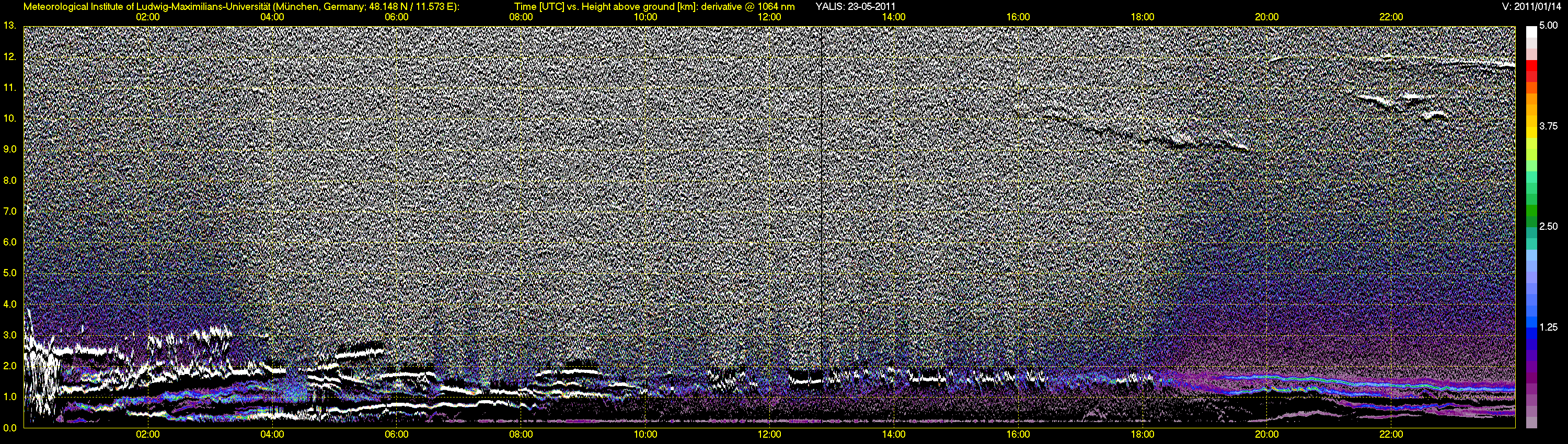Click the 8.0 height axis label

pyautogui.click(x=9, y=180)
